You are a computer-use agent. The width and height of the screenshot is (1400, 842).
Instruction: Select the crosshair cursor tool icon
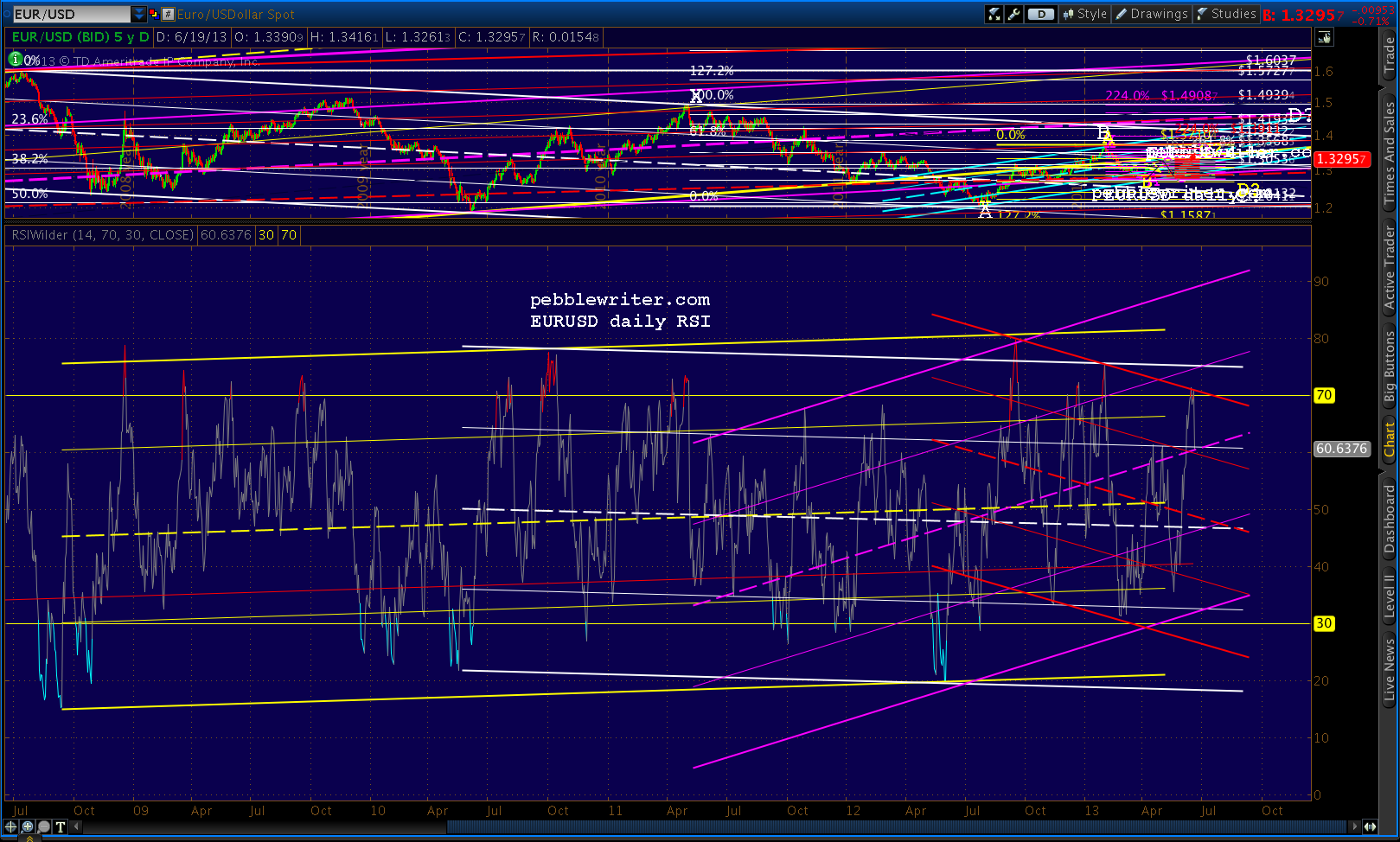11,826
